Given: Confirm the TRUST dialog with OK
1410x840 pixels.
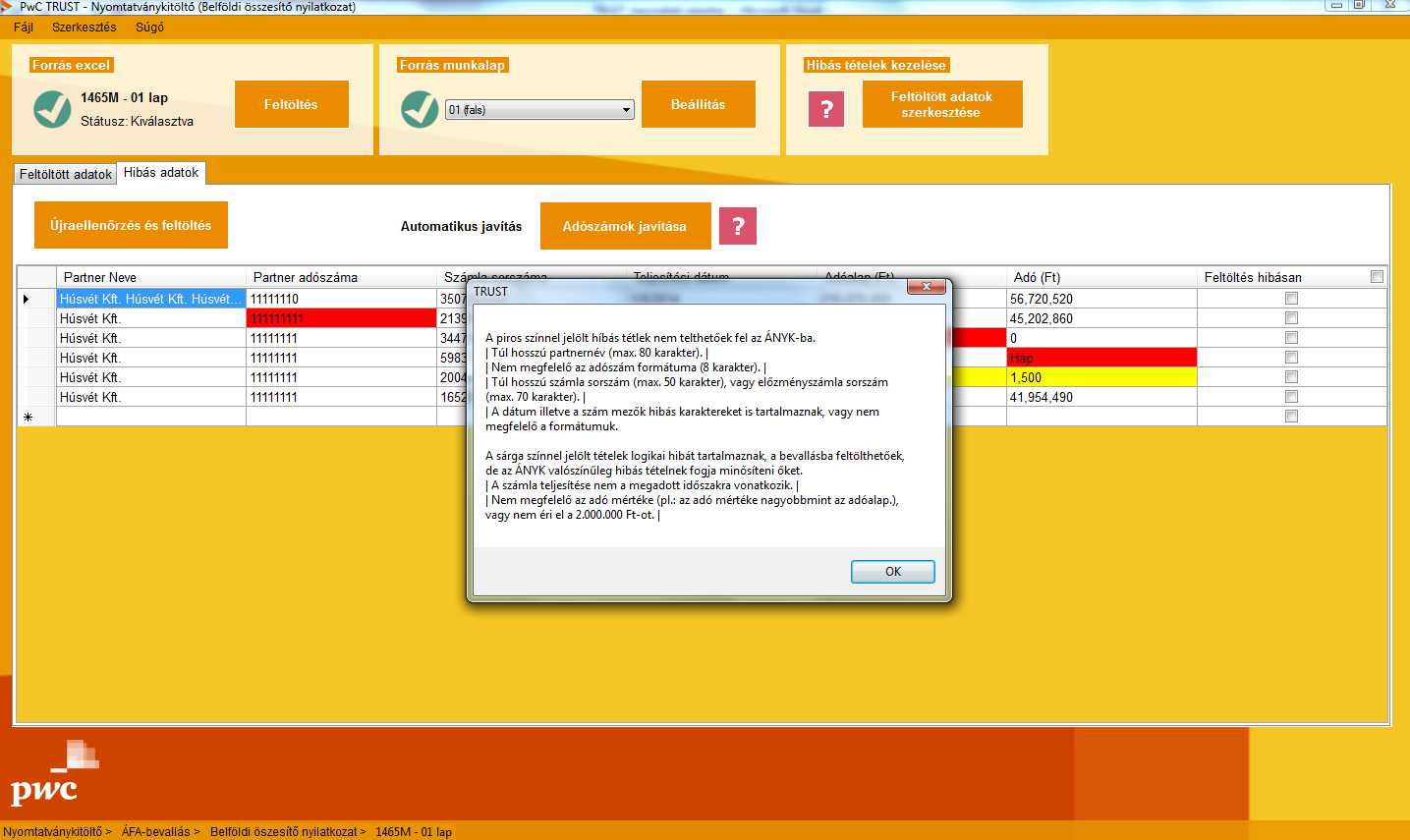Looking at the screenshot, I should point(892,572).
